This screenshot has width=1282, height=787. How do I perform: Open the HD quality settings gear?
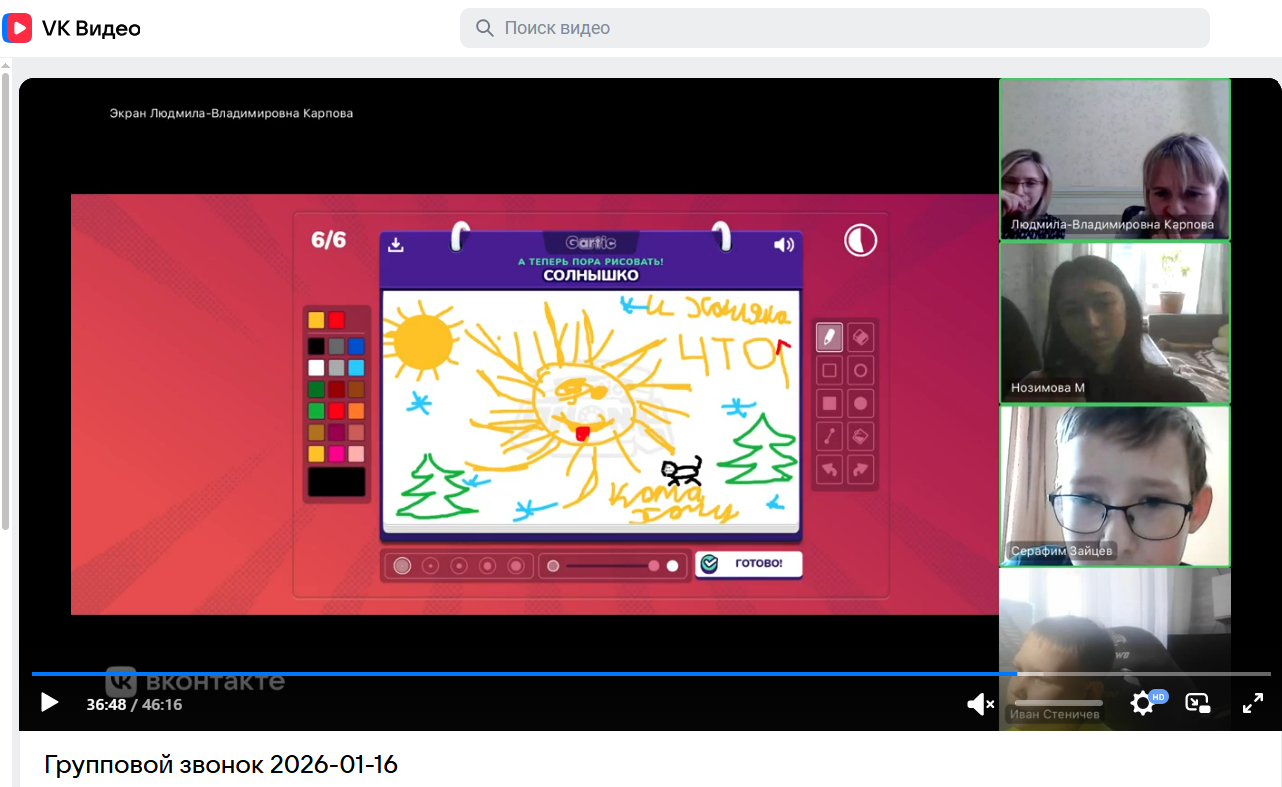tap(1143, 704)
